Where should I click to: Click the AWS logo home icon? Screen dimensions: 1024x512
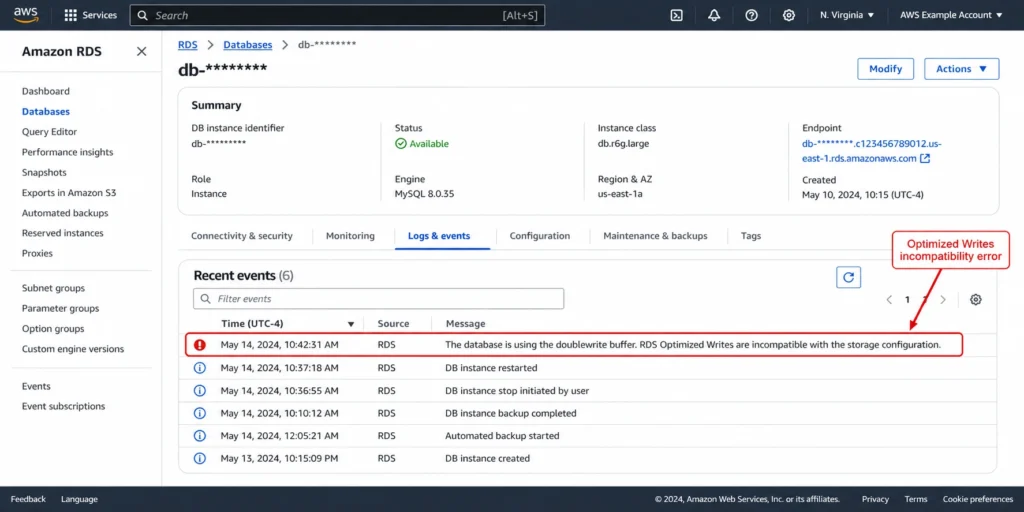pos(26,14)
